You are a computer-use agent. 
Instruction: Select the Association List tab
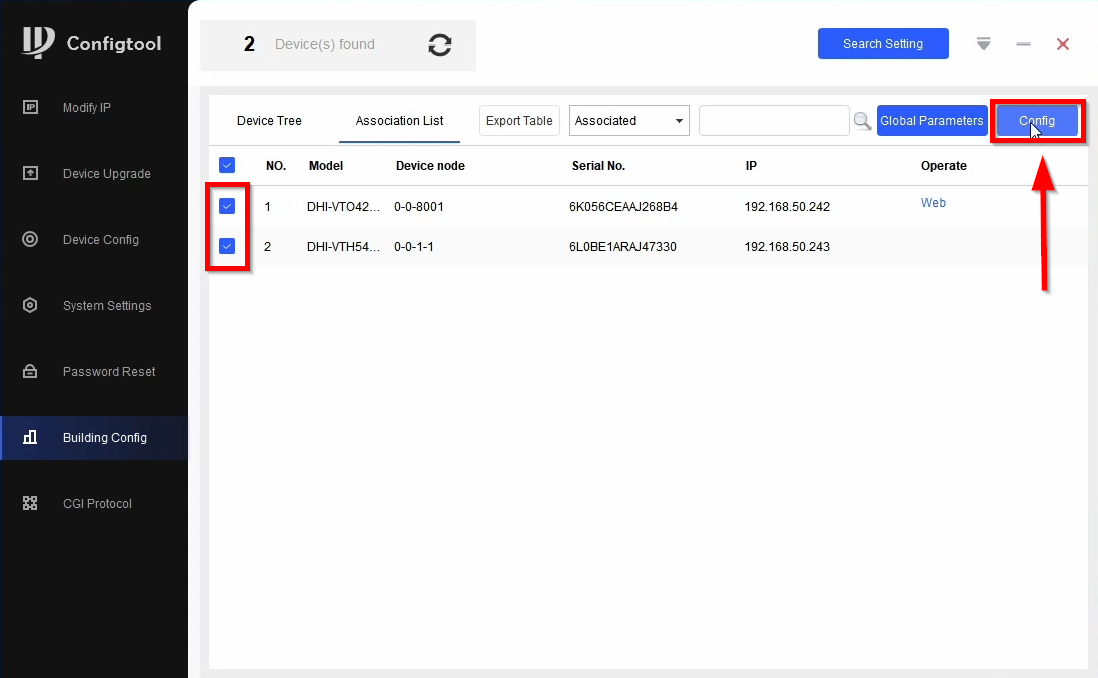click(399, 120)
